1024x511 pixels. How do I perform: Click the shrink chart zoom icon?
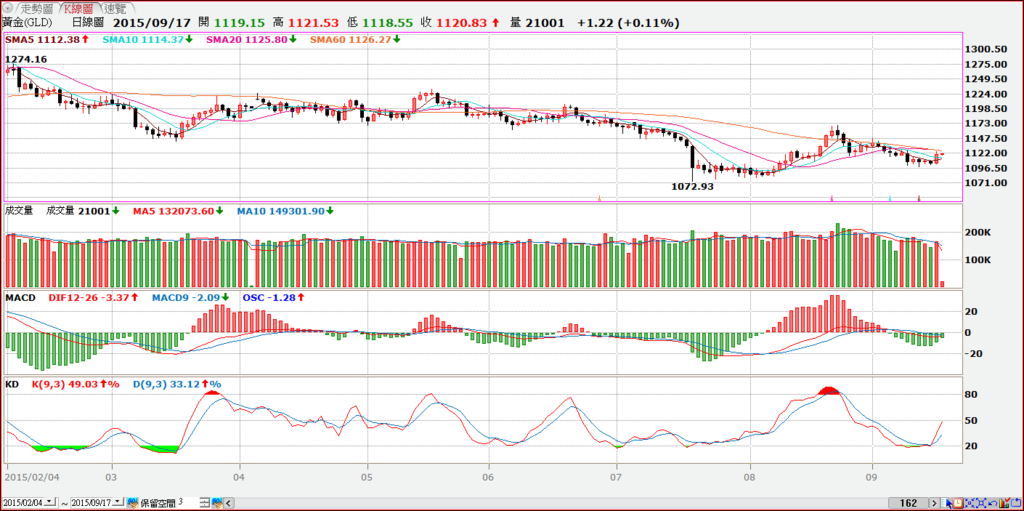coord(970,503)
